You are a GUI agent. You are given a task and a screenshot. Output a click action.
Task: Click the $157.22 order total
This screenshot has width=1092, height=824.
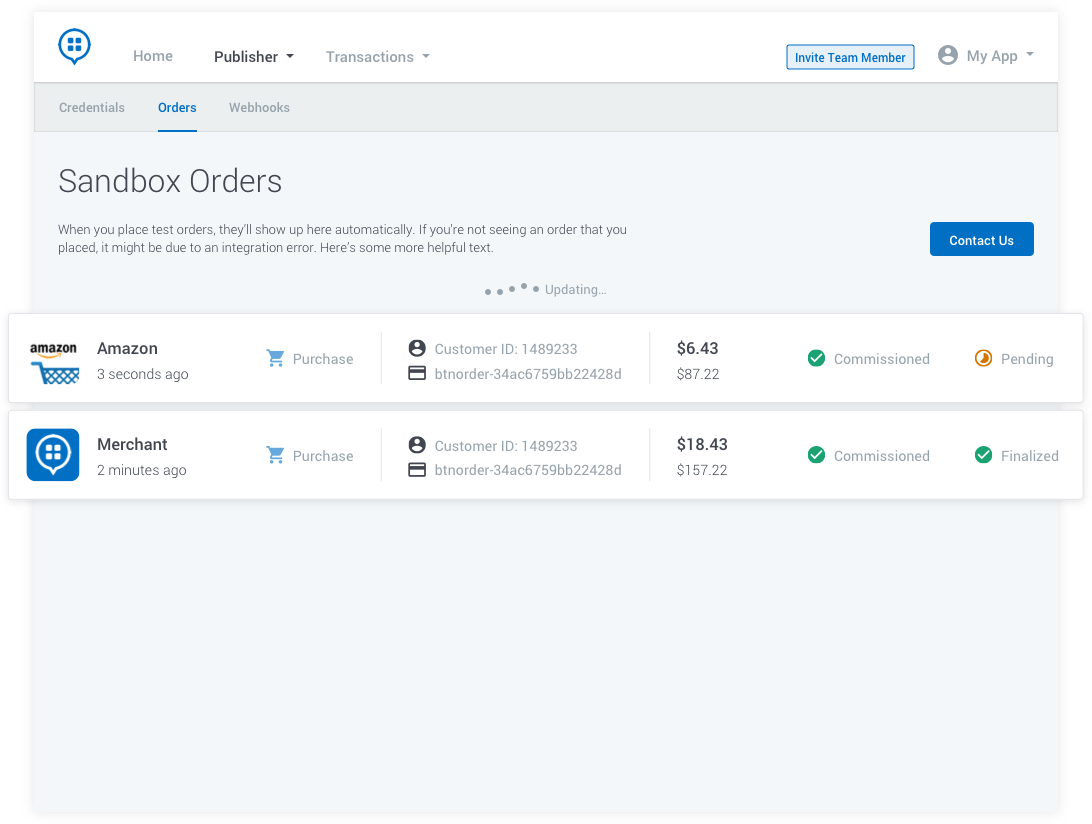coord(702,470)
